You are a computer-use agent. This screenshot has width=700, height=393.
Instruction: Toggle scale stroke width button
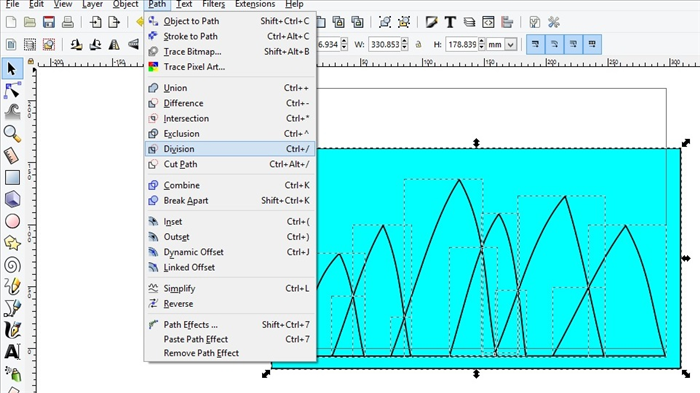[535, 44]
